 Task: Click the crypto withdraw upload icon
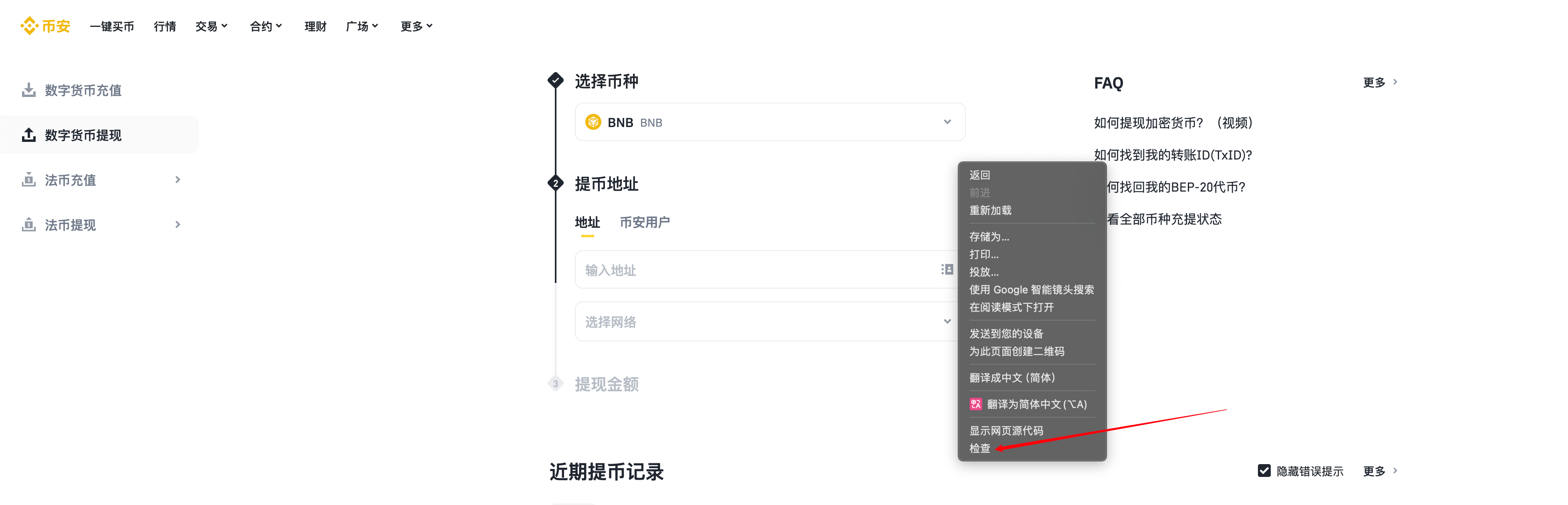[x=28, y=135]
